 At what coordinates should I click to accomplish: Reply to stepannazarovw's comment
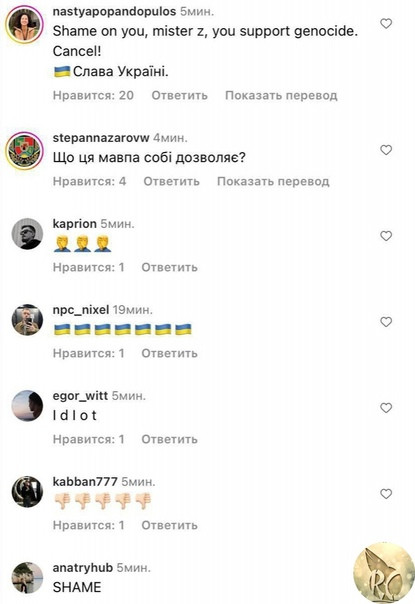click(x=171, y=181)
